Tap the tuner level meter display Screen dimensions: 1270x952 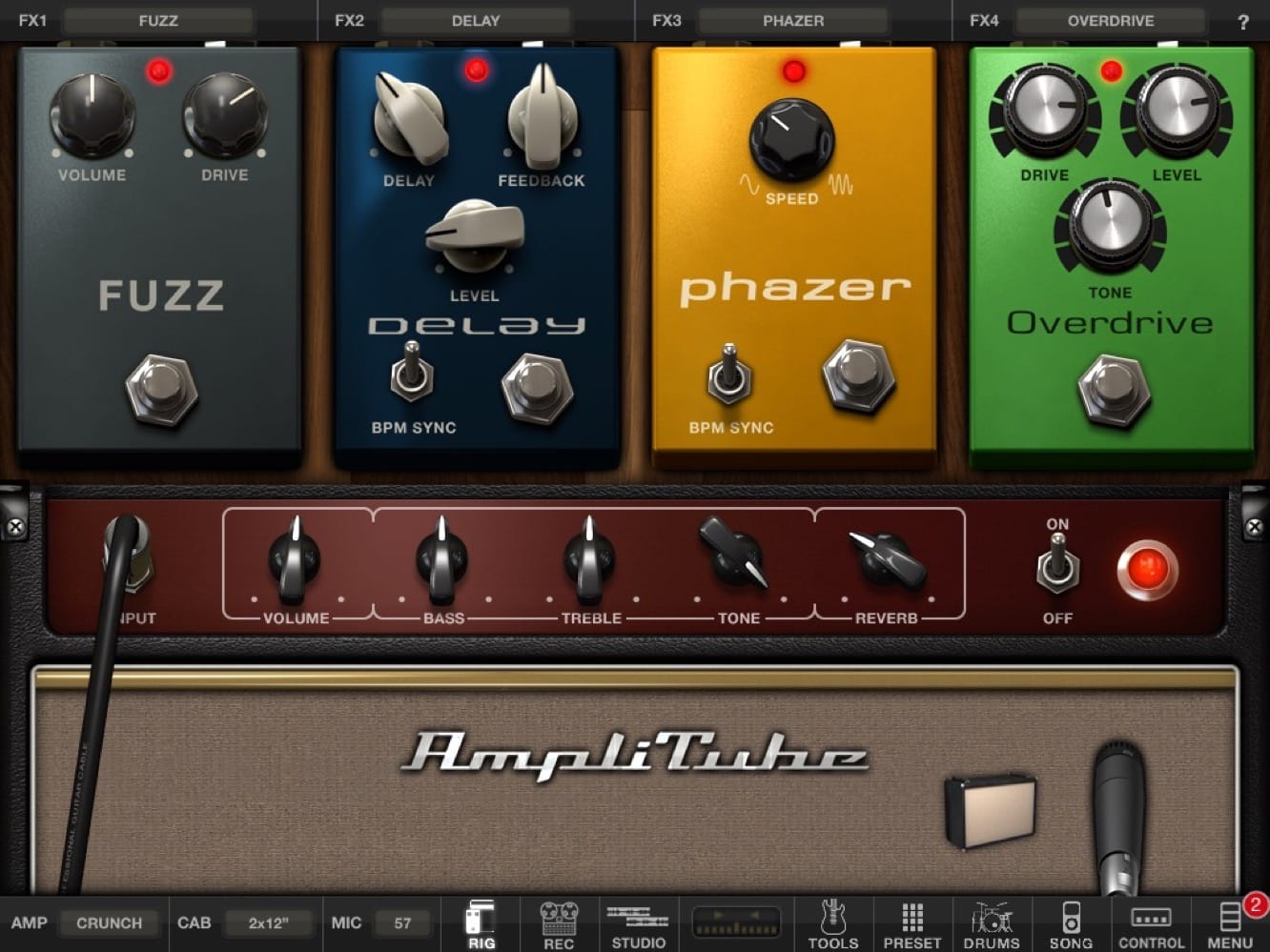click(x=736, y=922)
